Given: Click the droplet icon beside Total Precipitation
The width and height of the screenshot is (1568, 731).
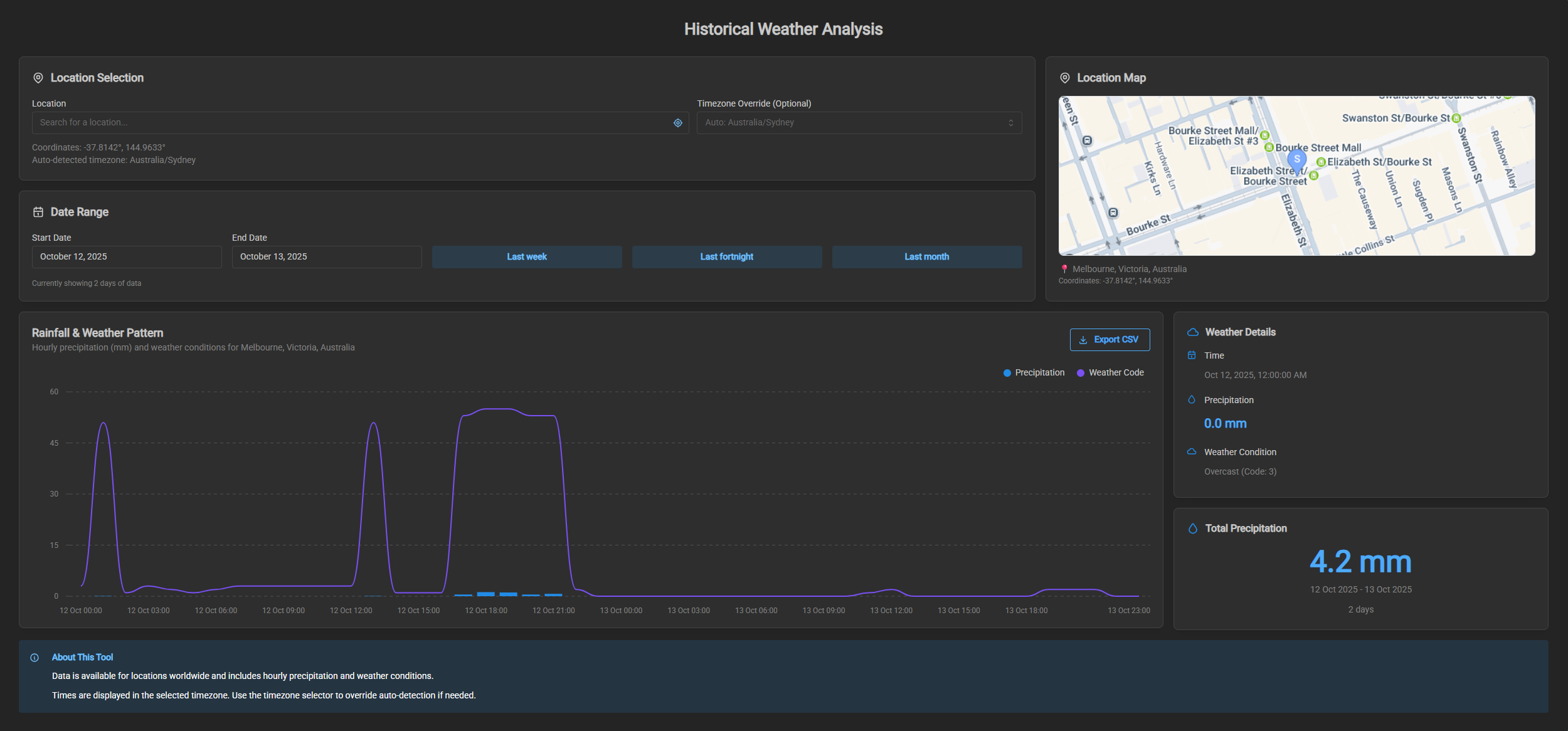Looking at the screenshot, I should tap(1192, 529).
